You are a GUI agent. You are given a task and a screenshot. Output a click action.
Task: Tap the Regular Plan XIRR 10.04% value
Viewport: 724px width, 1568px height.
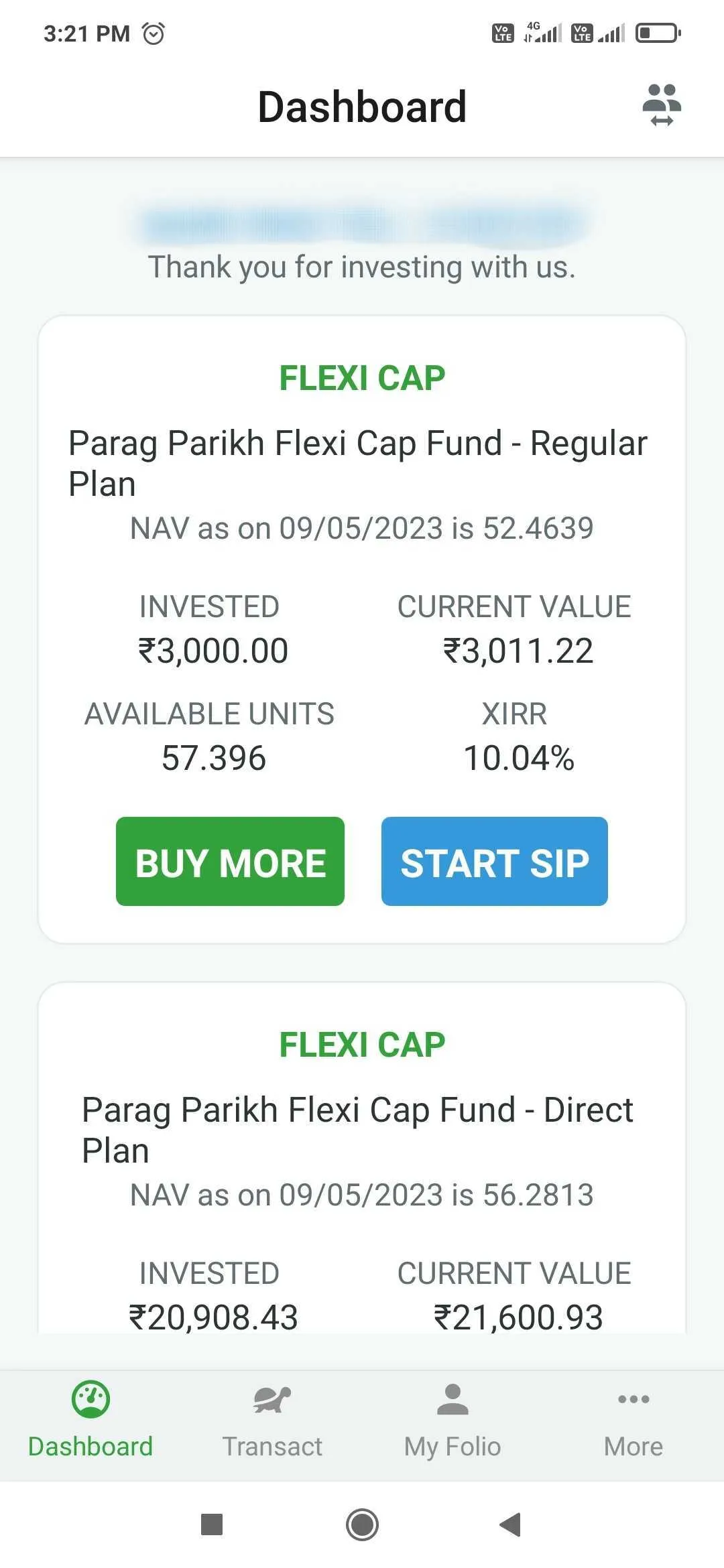point(519,759)
